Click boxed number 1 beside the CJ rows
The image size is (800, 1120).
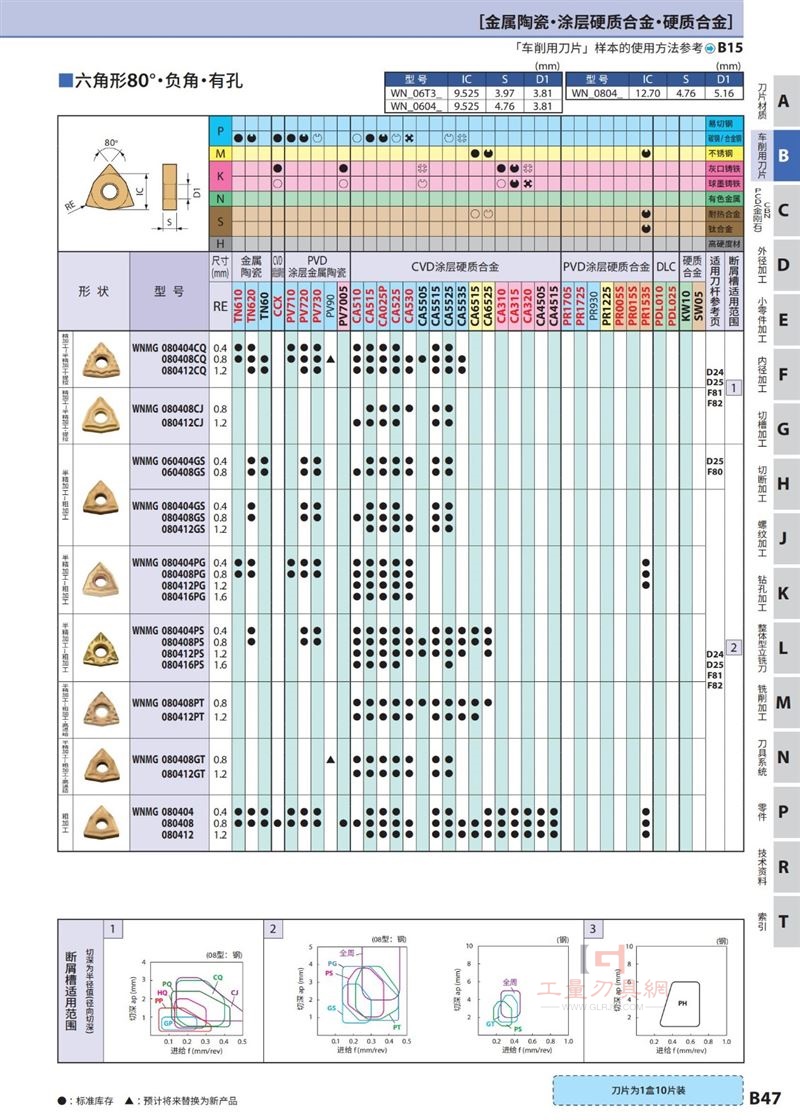(x=733, y=388)
